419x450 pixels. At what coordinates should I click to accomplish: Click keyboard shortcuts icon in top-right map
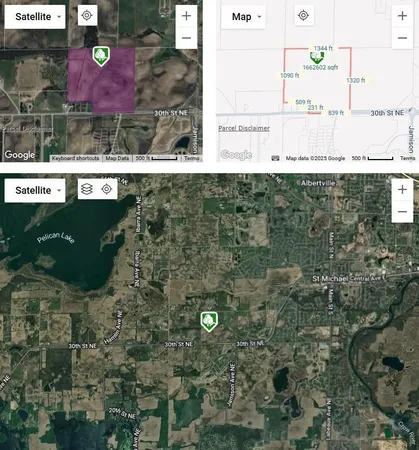[275, 158]
